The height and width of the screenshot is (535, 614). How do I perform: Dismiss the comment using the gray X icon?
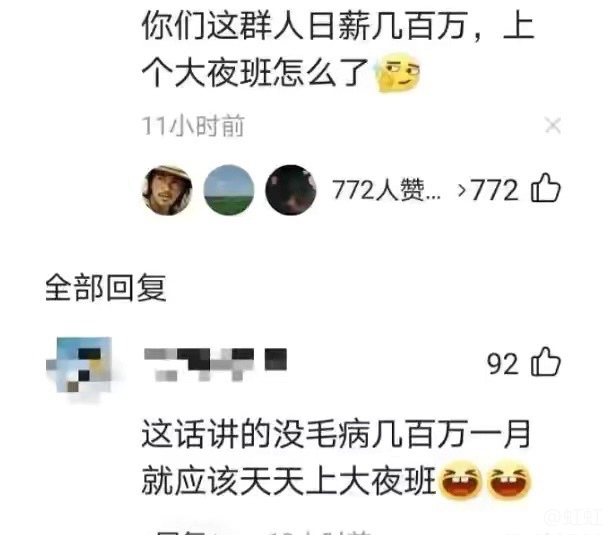coord(553,125)
